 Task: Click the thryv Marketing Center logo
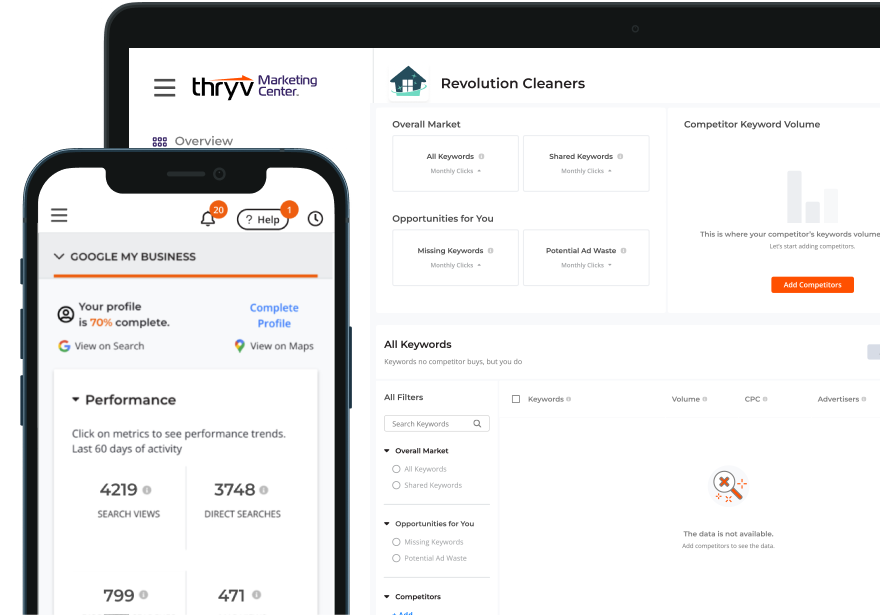coord(254,87)
